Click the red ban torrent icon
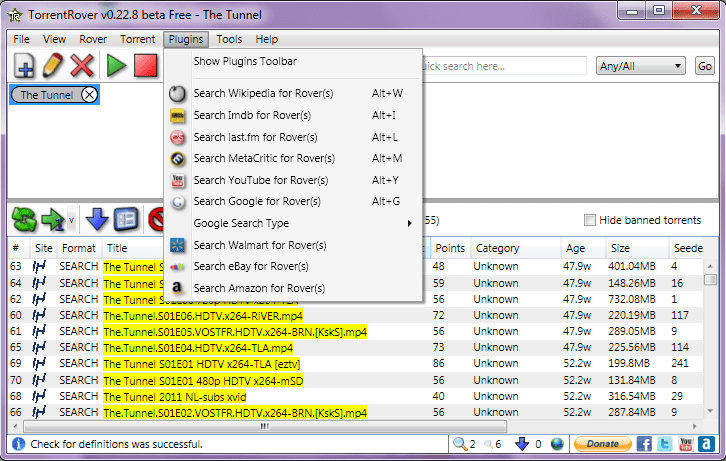Screen dimensions: 726x461 coord(156,219)
